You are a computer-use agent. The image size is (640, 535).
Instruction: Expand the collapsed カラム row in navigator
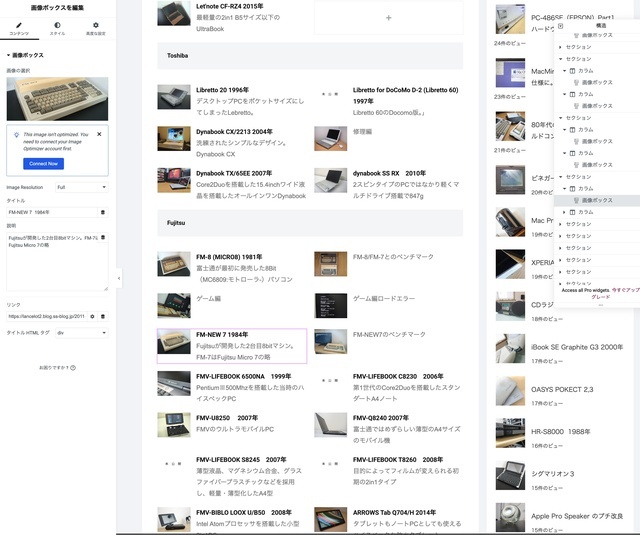click(564, 212)
